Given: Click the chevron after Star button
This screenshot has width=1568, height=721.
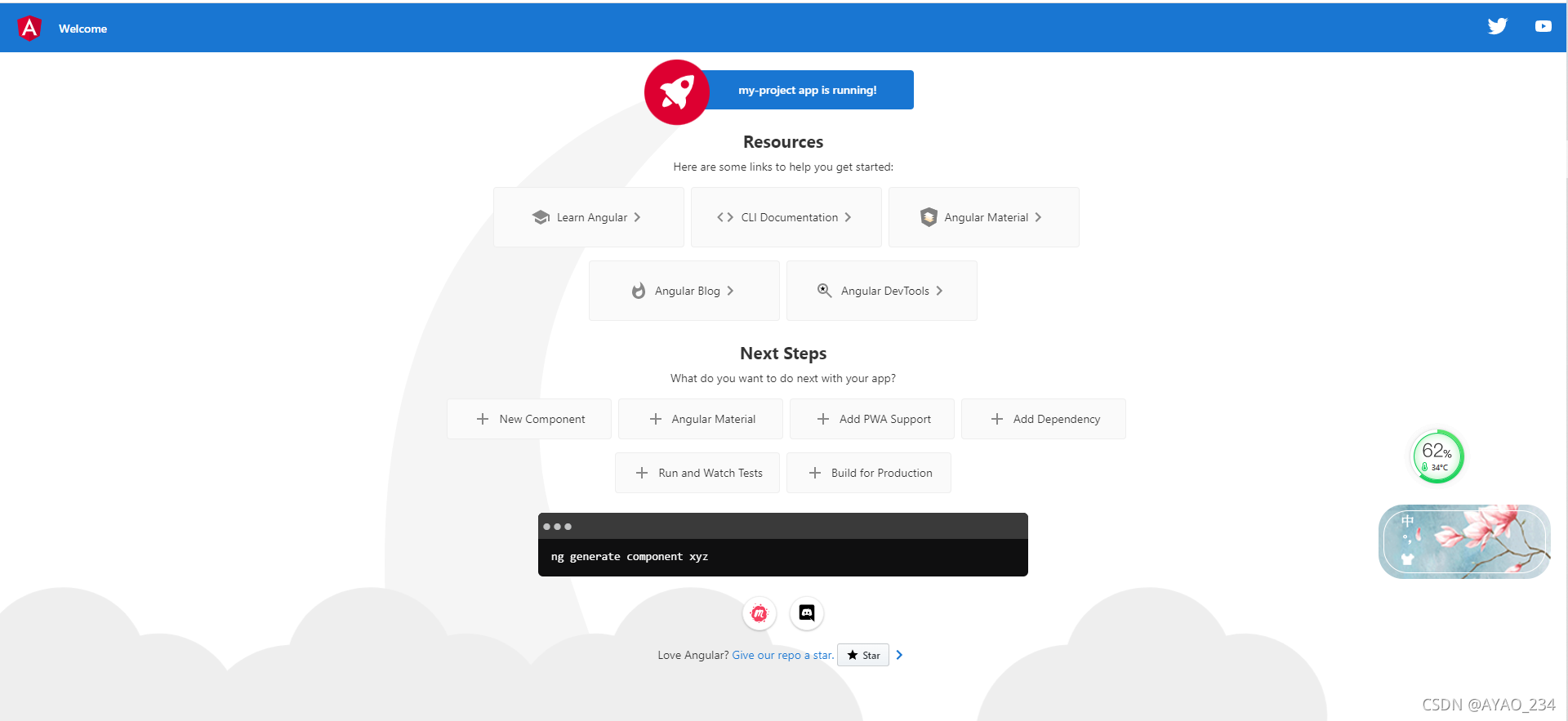Looking at the screenshot, I should coord(899,655).
